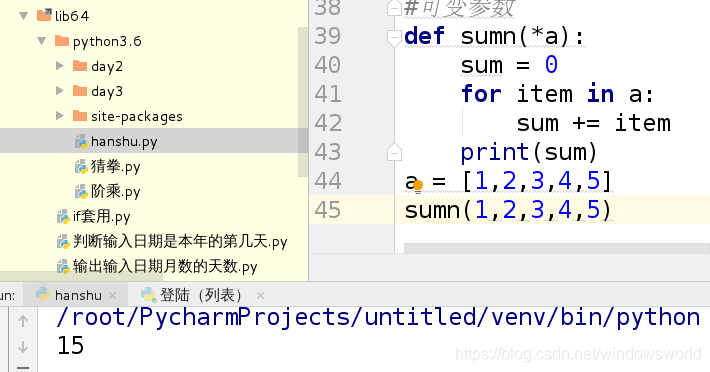
Task: Click the Python icon on hanshu tab
Action: pyautogui.click(x=43, y=295)
